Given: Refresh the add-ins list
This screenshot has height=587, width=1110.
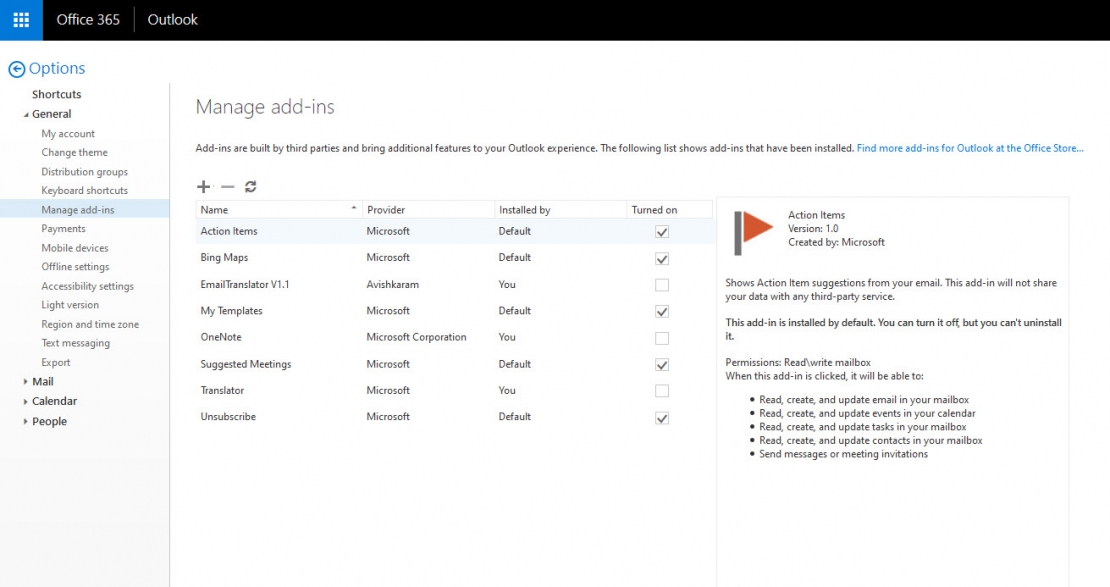Looking at the screenshot, I should tap(249, 186).
